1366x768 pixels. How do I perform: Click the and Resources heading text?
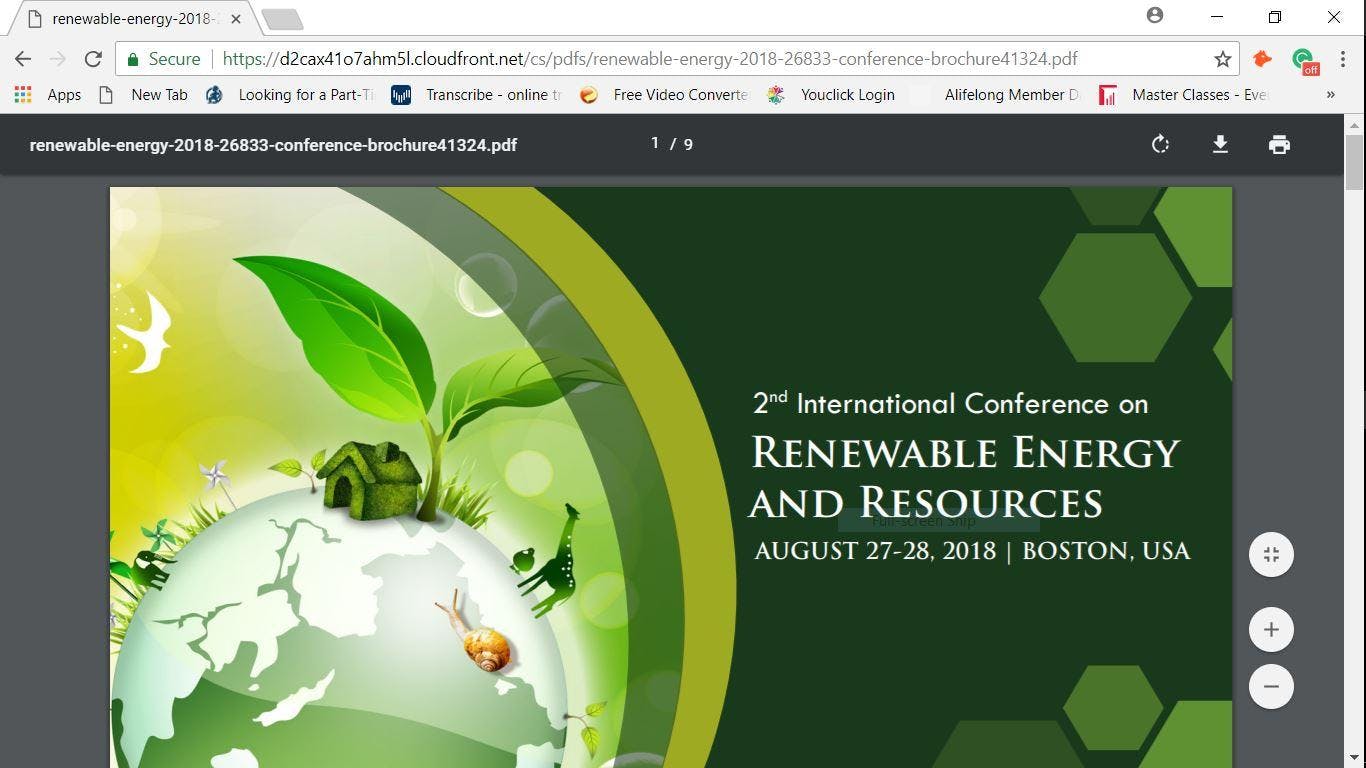926,503
